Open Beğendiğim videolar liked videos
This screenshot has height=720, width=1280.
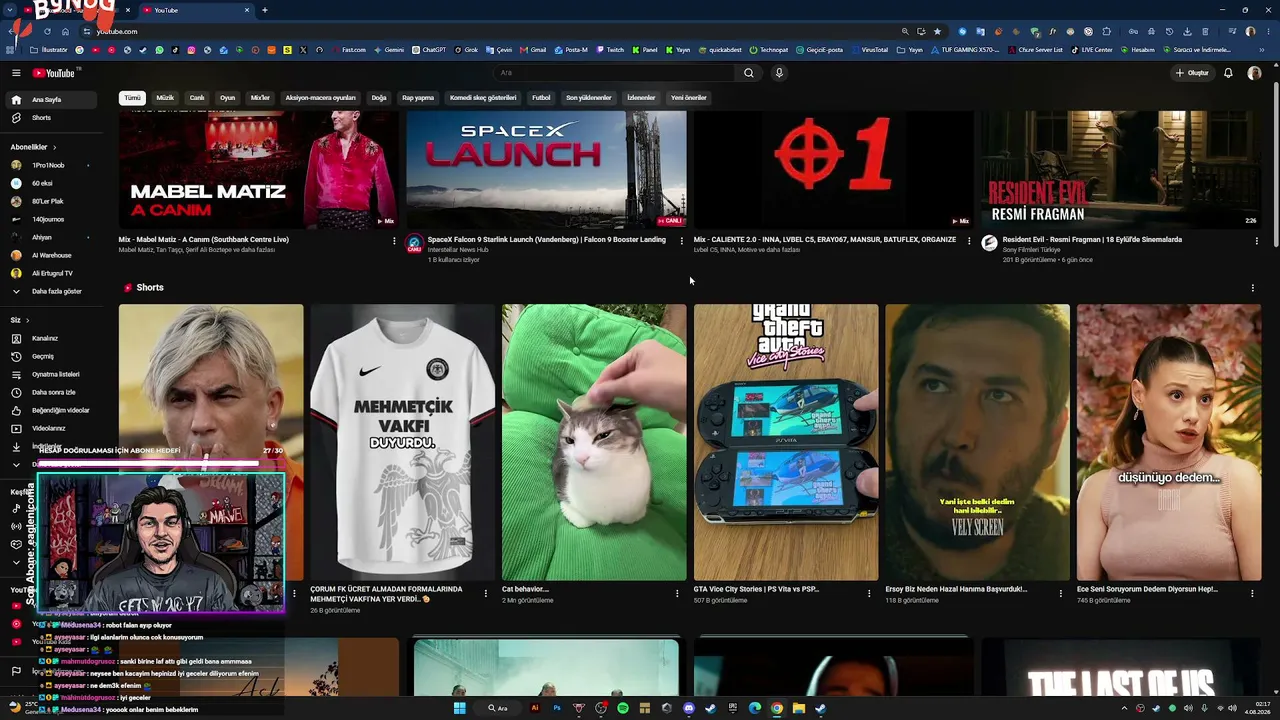point(53,410)
